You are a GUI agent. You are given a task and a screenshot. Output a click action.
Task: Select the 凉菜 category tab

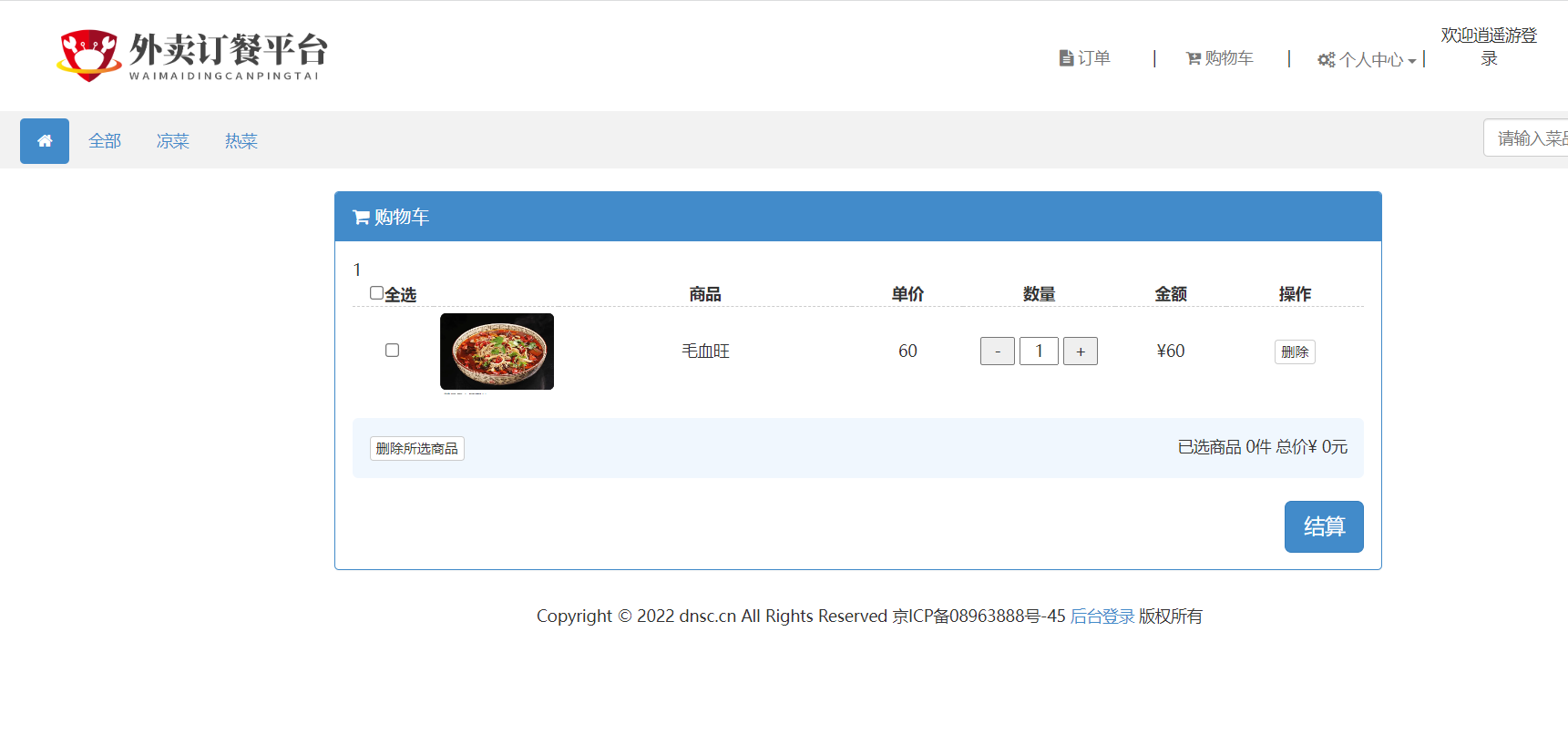pos(173,141)
